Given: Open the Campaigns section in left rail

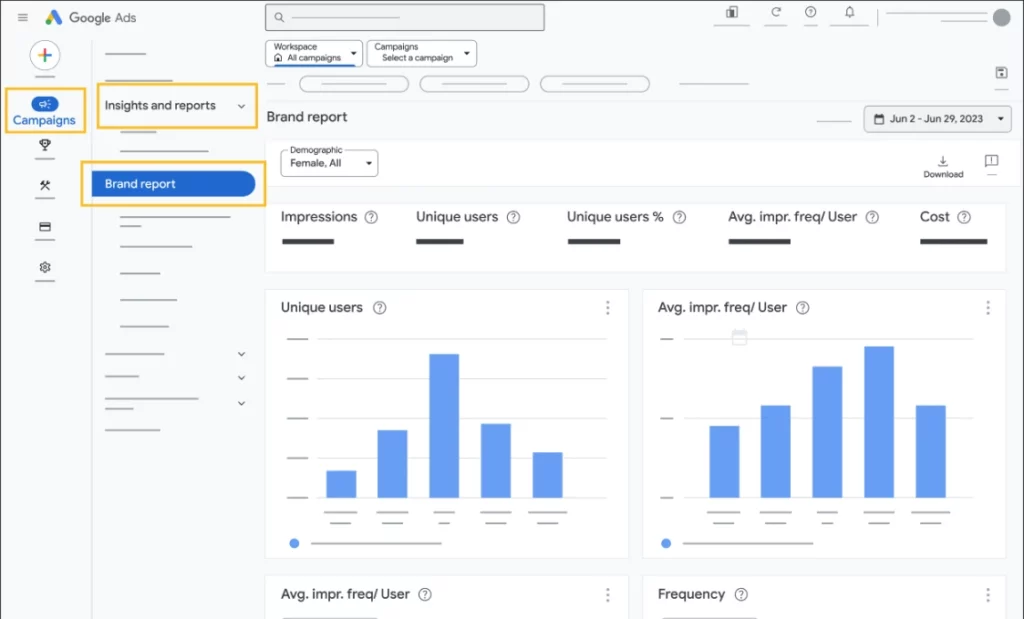Looking at the screenshot, I should [44, 111].
